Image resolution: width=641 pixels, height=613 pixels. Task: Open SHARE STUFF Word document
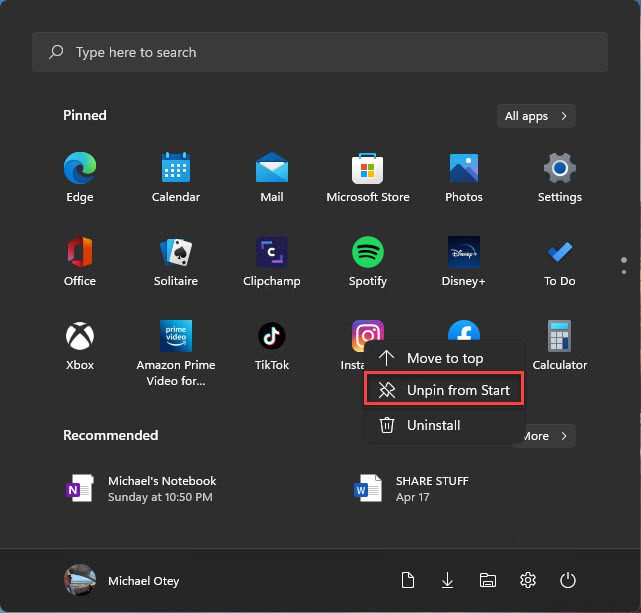pyautogui.click(x=411, y=488)
